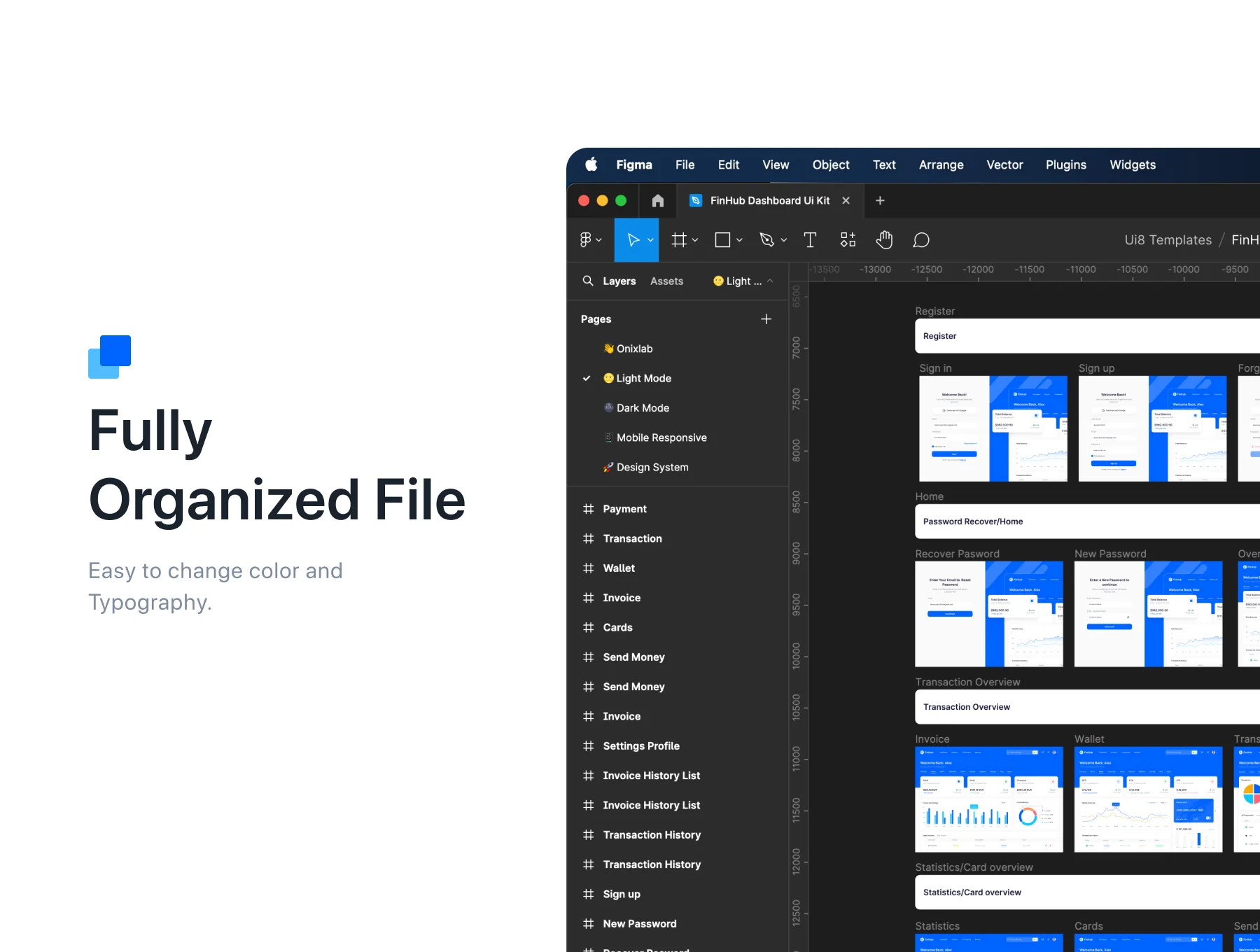Select the Invoice frame thumbnail on canvas
The width and height of the screenshot is (1260, 952).
[989, 799]
